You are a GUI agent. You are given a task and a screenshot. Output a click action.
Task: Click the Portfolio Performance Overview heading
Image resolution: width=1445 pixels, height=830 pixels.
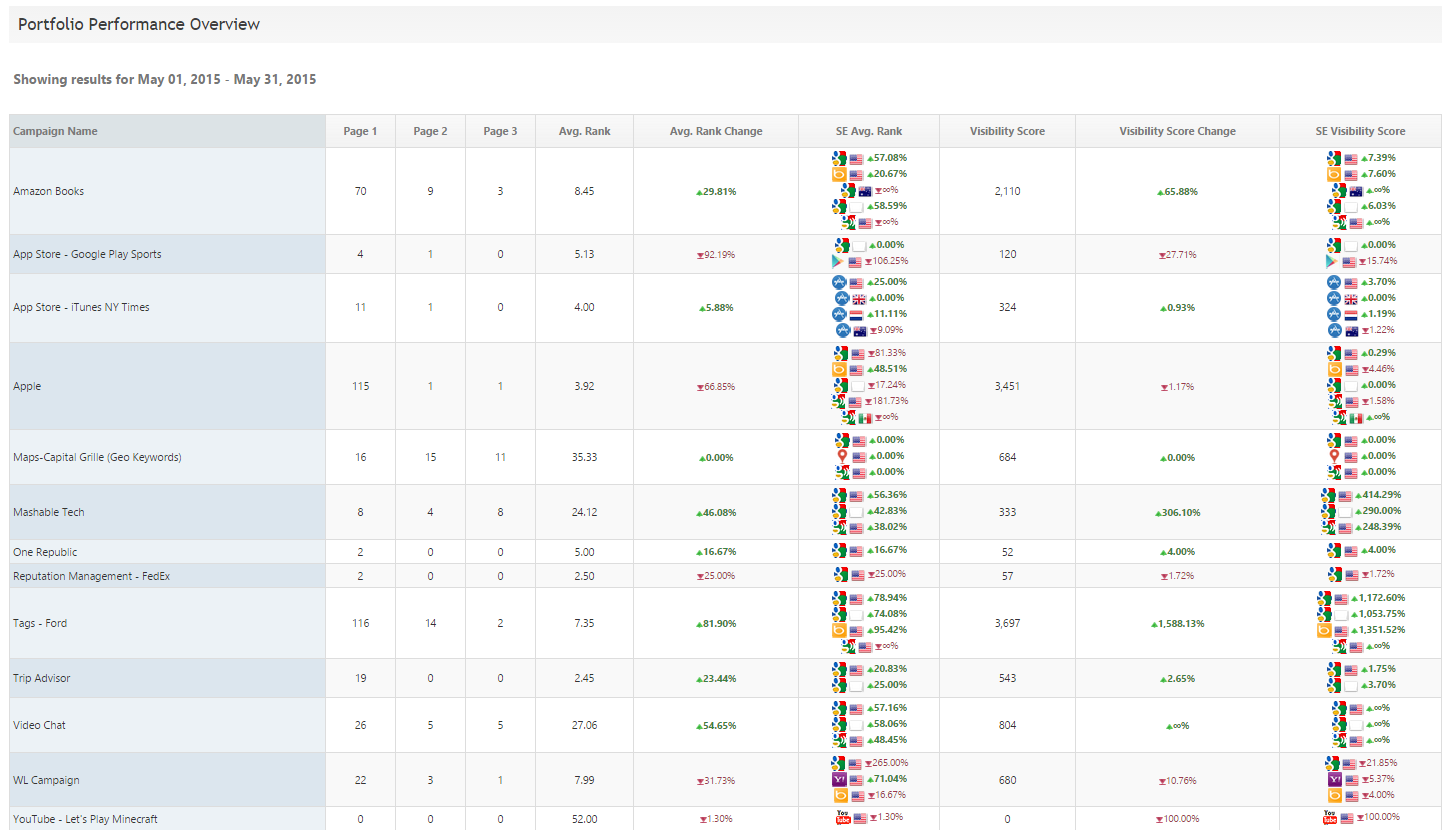(x=139, y=24)
